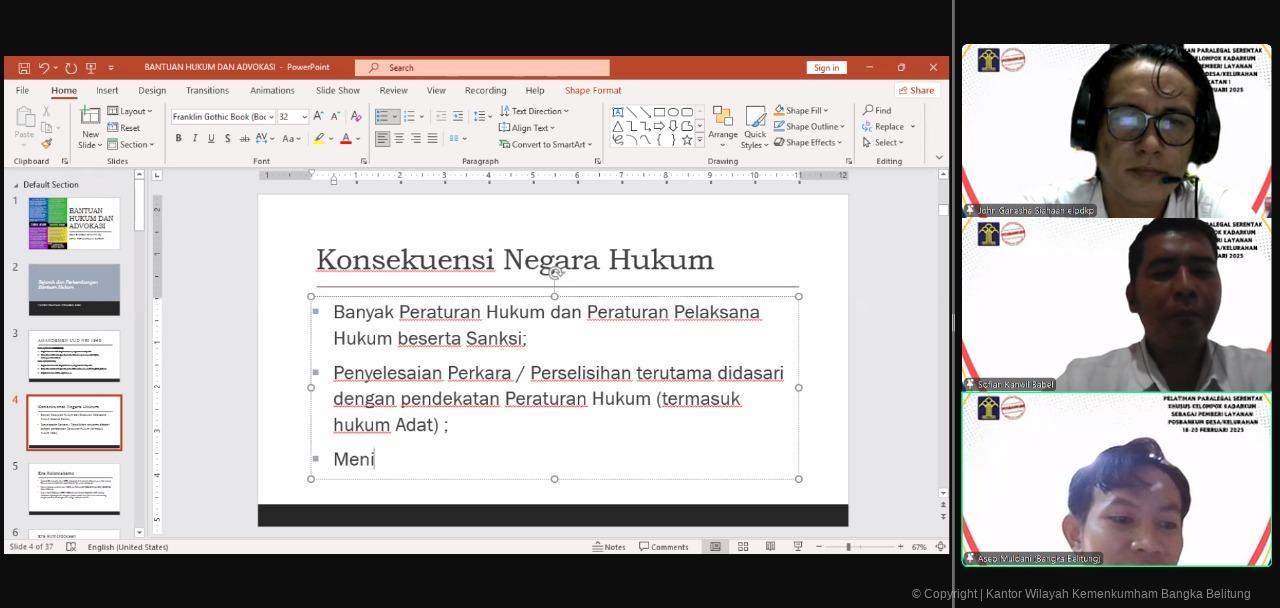
Task: Toggle Bold formatting
Action: click(x=178, y=139)
